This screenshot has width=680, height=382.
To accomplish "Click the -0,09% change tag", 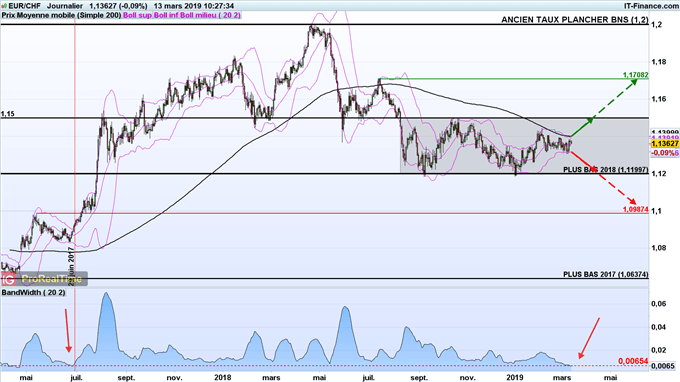I will [664, 153].
